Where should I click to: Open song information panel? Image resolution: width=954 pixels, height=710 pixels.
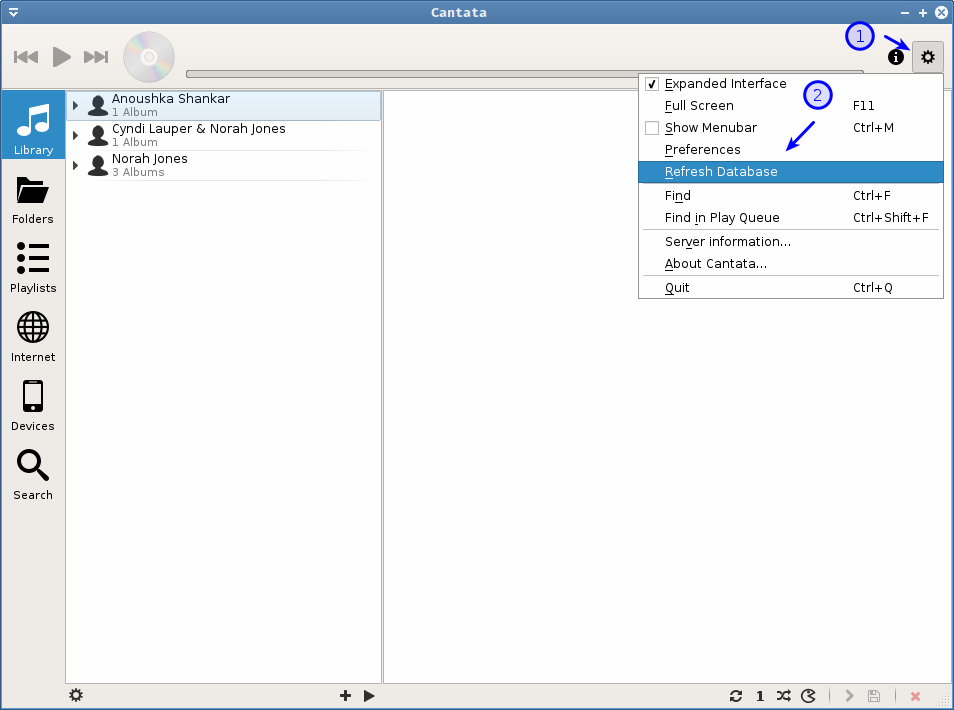click(x=895, y=57)
